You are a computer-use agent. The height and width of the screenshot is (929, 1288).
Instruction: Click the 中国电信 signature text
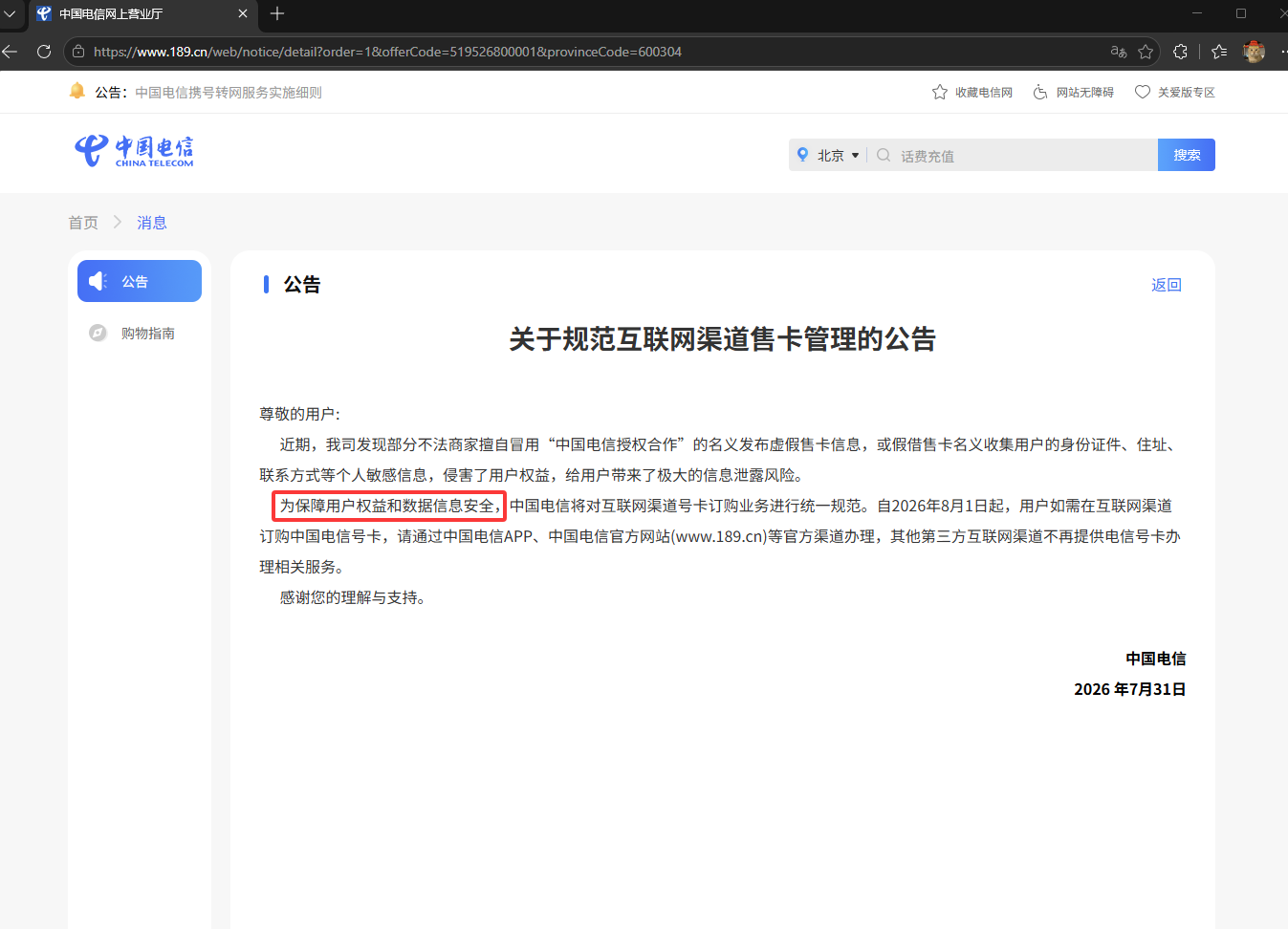point(1155,659)
